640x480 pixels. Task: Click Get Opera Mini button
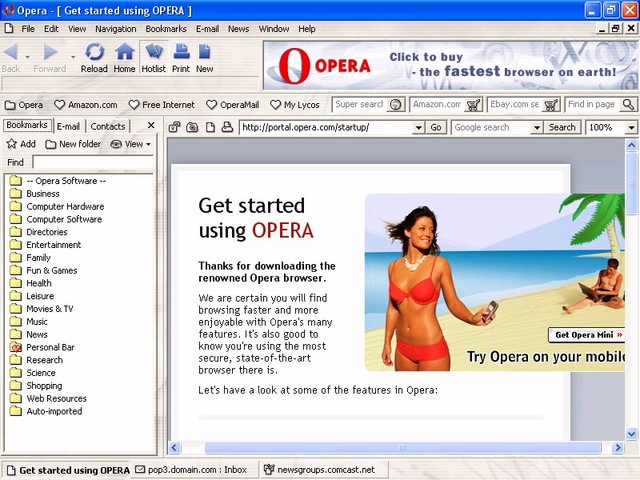pyautogui.click(x=587, y=335)
